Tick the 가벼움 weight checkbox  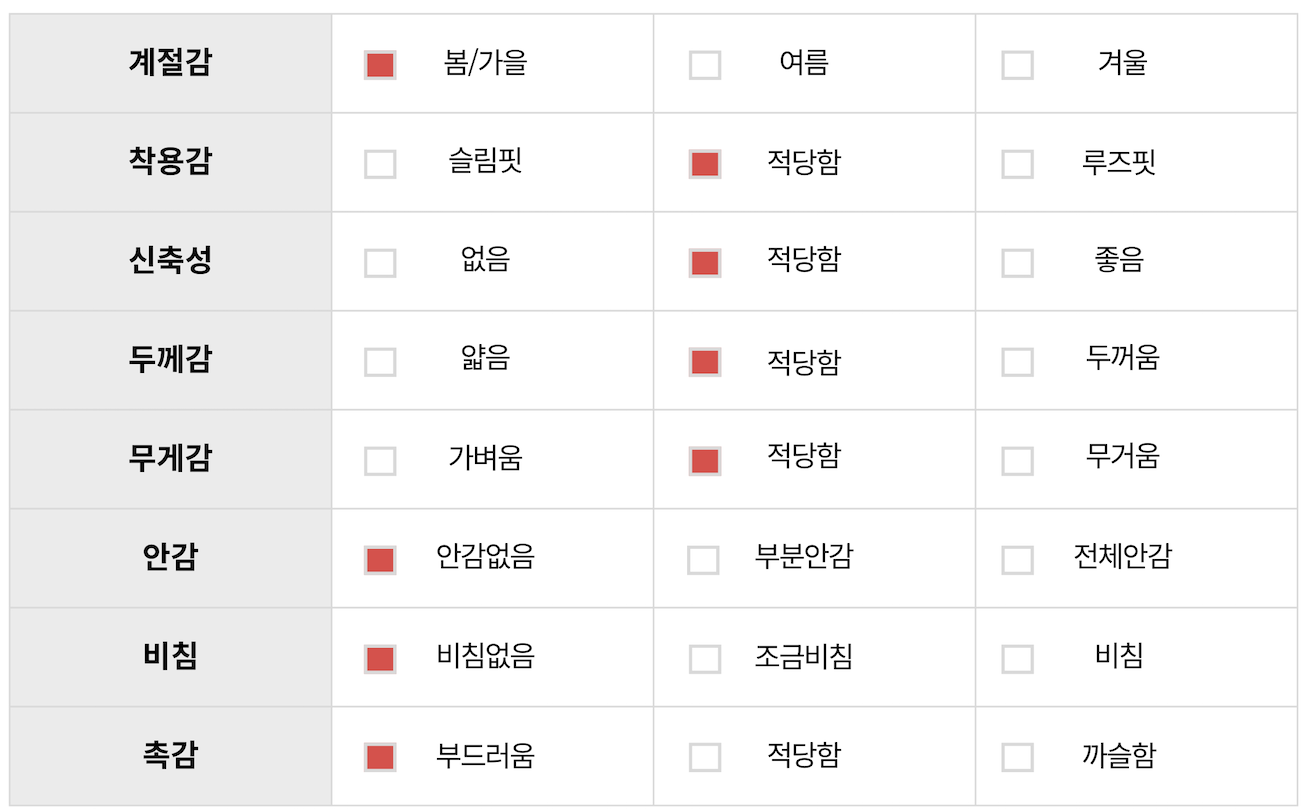tap(380, 461)
